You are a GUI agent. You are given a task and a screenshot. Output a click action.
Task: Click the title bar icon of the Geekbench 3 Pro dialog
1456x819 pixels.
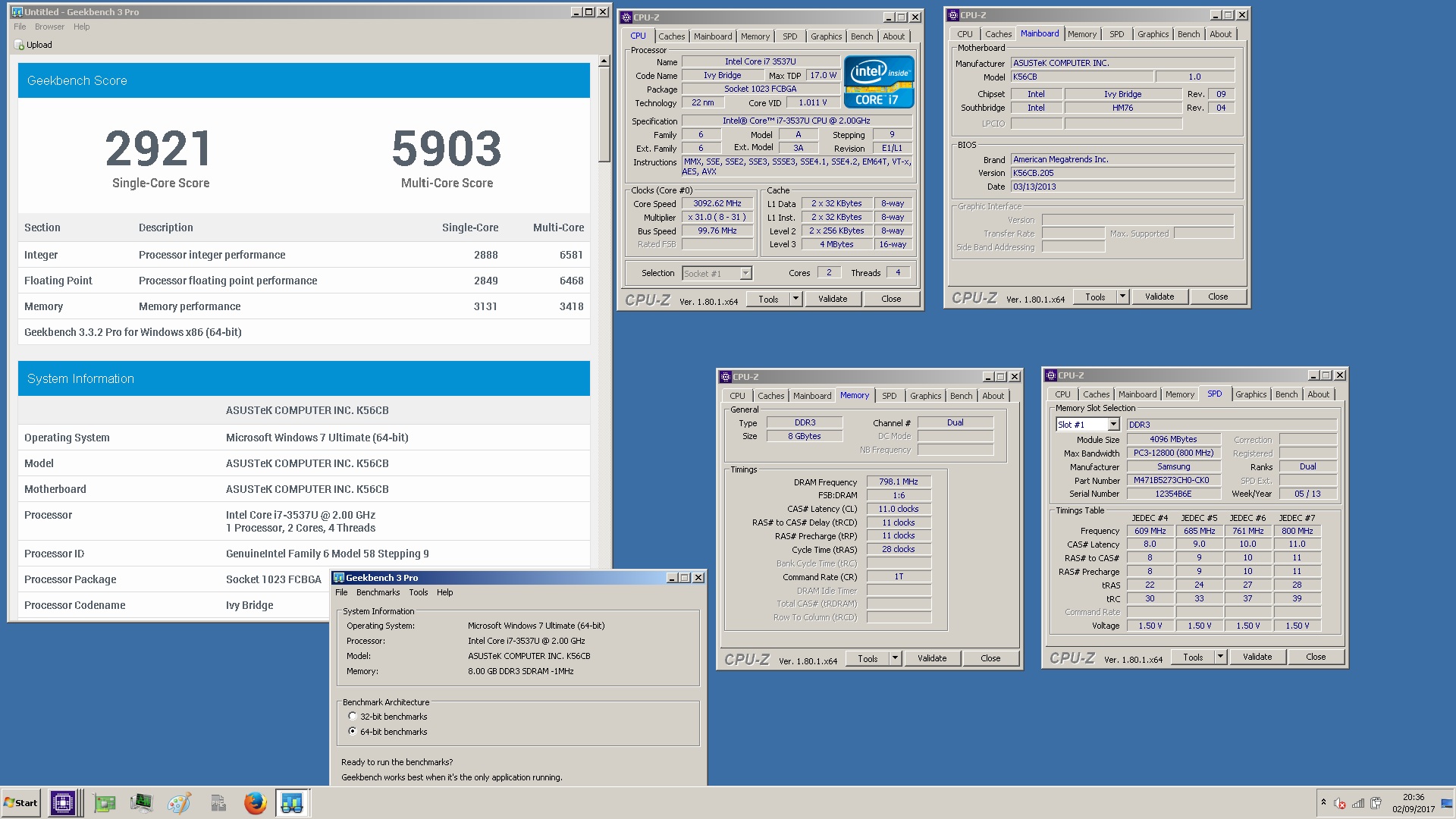(339, 578)
